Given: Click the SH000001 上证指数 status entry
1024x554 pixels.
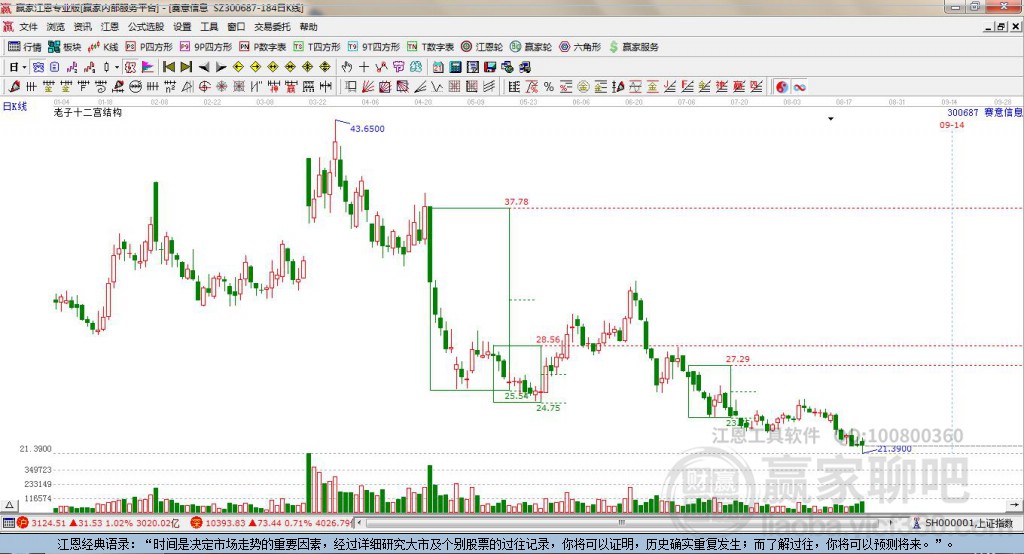Looking at the screenshot, I should 969,523.
